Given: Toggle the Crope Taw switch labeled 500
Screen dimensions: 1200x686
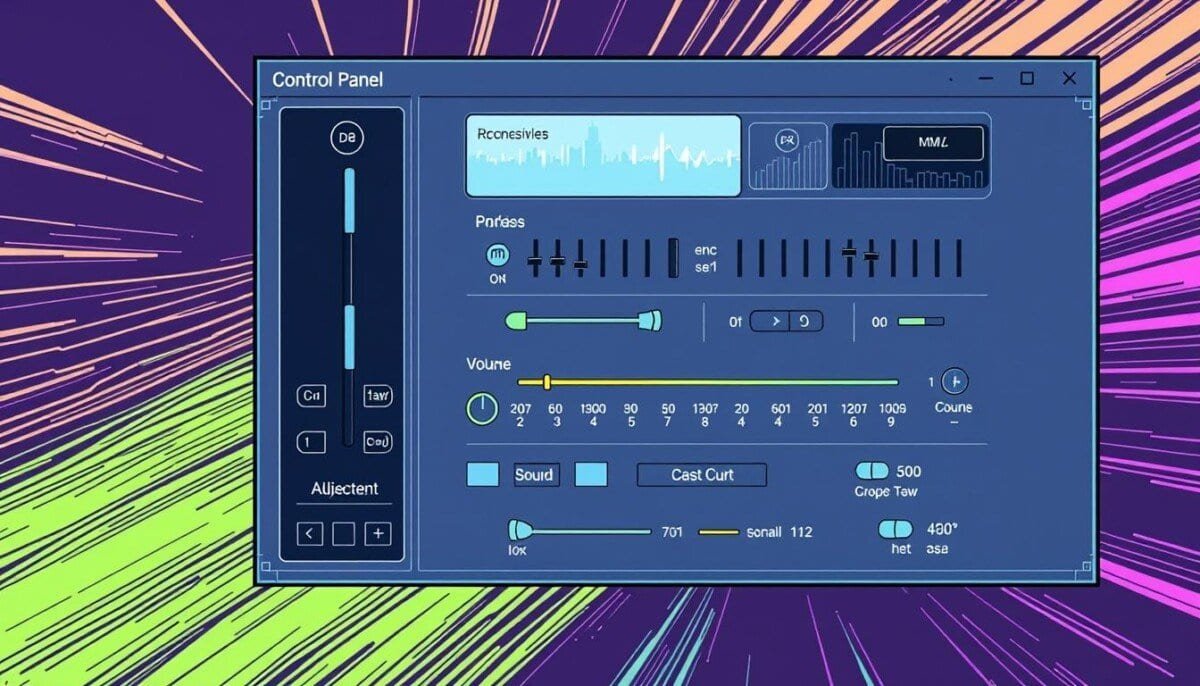Looking at the screenshot, I should tap(872, 471).
